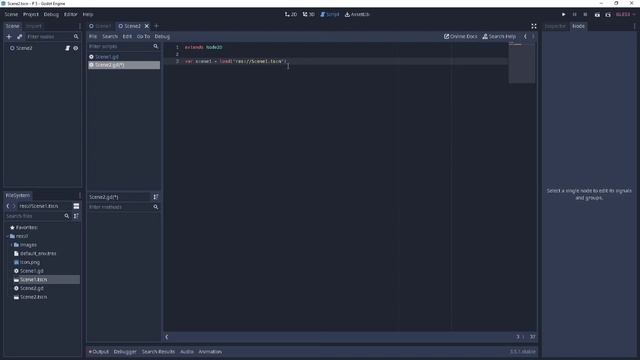Switch to the 2D workspace
Image resolution: width=640 pixels, height=360 pixels.
[x=291, y=14]
